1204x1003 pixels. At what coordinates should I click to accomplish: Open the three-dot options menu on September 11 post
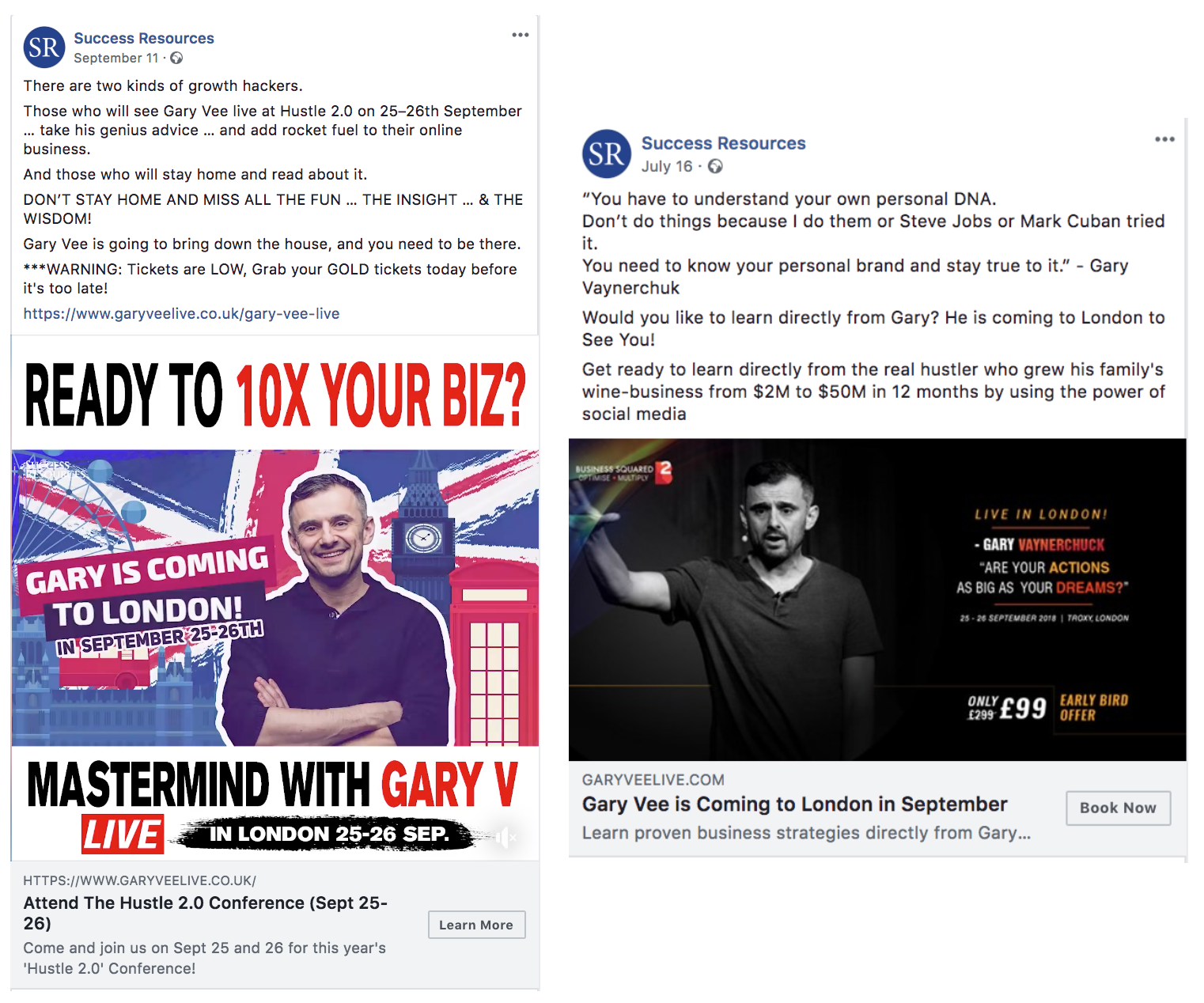(x=520, y=35)
